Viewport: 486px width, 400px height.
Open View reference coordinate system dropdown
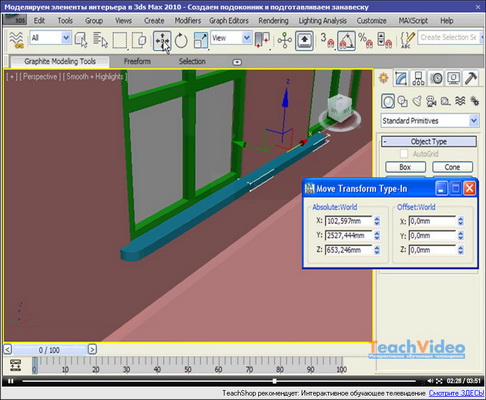pyautogui.click(x=231, y=38)
